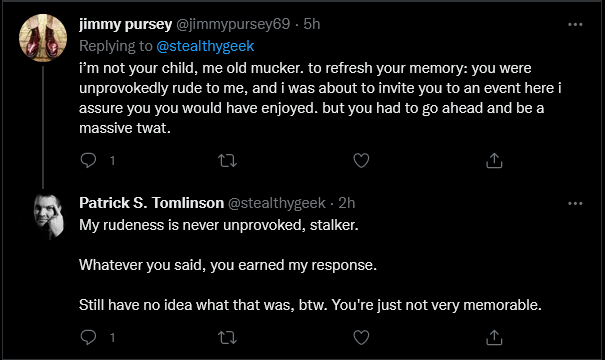Retweet Patrick S. Tomlinson's tweet

click(x=227, y=338)
